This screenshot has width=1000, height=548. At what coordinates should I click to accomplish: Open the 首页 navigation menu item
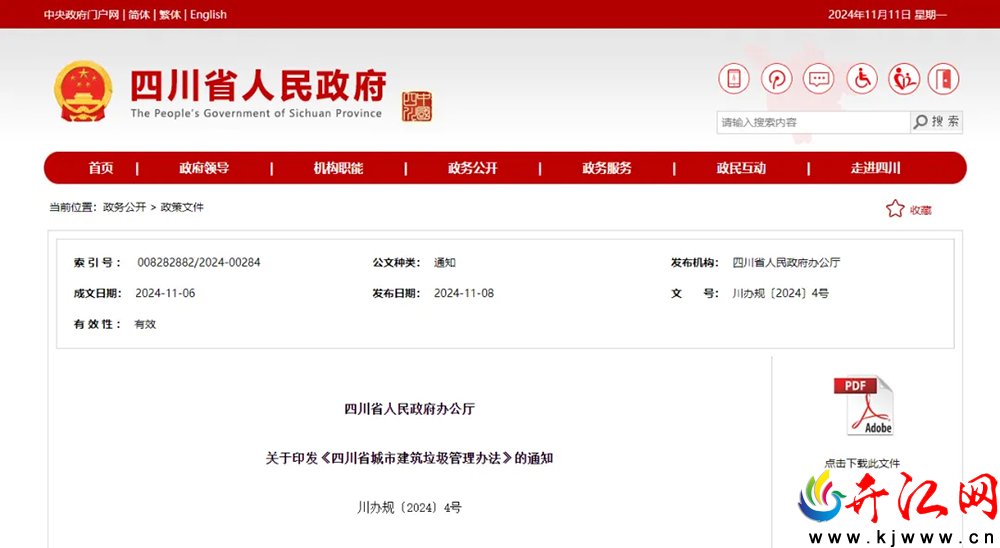pyautogui.click(x=101, y=168)
